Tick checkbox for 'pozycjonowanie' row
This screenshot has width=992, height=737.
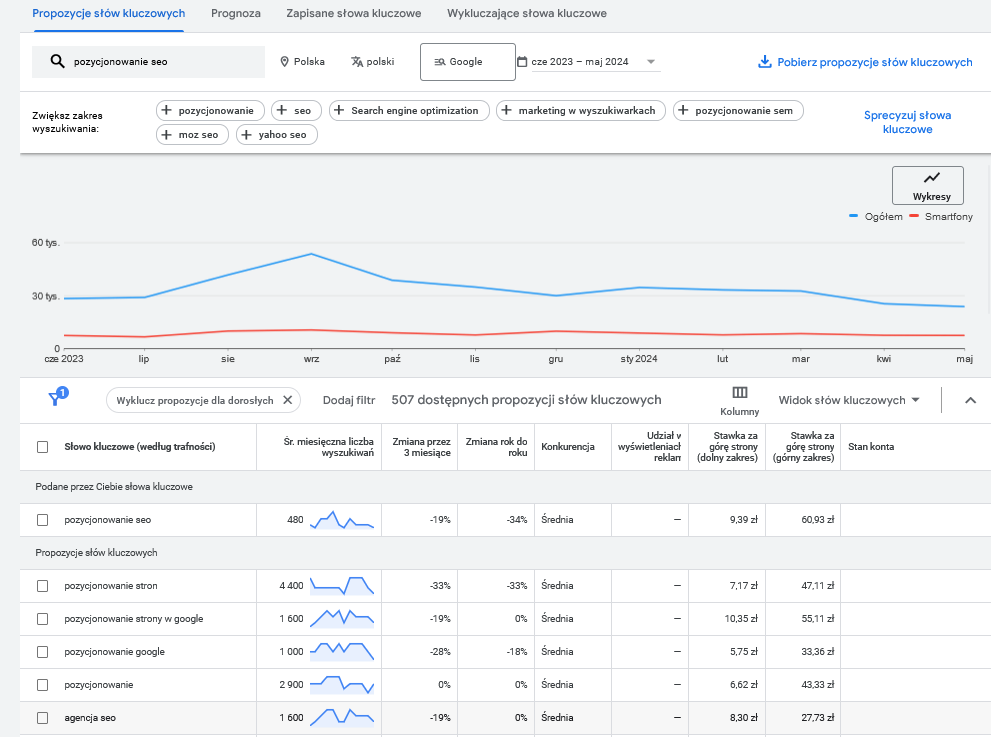[x=42, y=684]
